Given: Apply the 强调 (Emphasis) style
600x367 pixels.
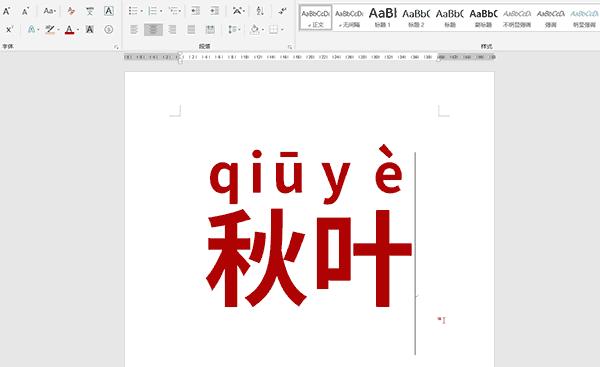Looking at the screenshot, I should [551, 18].
